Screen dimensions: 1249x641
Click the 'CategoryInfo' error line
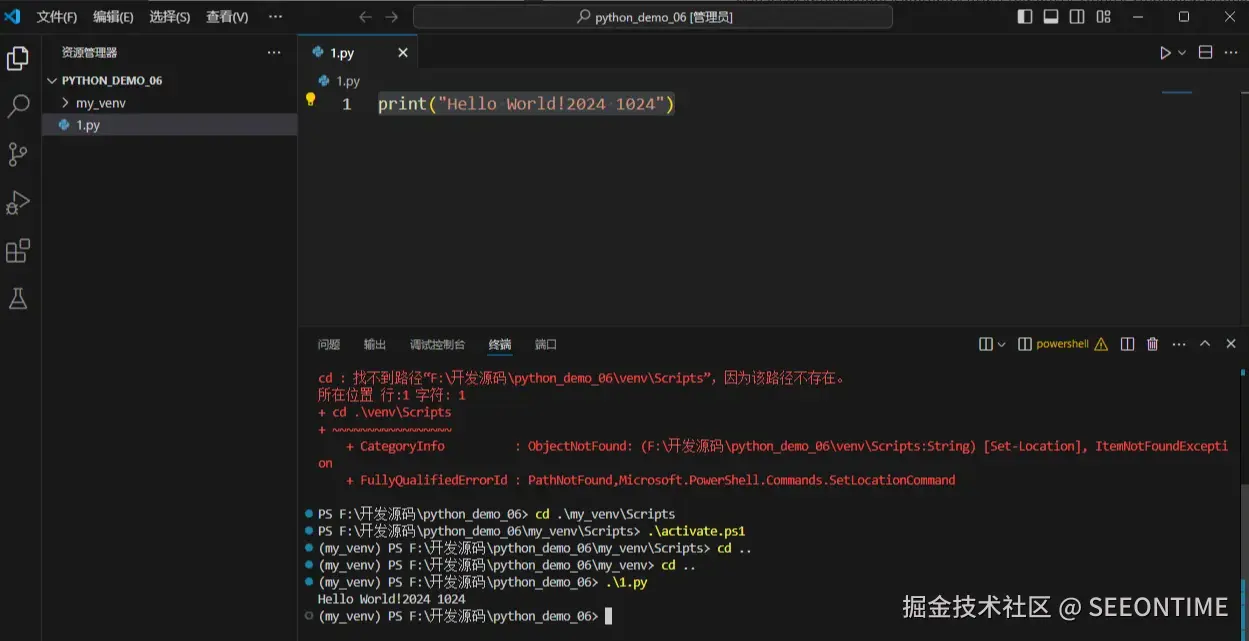pyautogui.click(x=787, y=446)
